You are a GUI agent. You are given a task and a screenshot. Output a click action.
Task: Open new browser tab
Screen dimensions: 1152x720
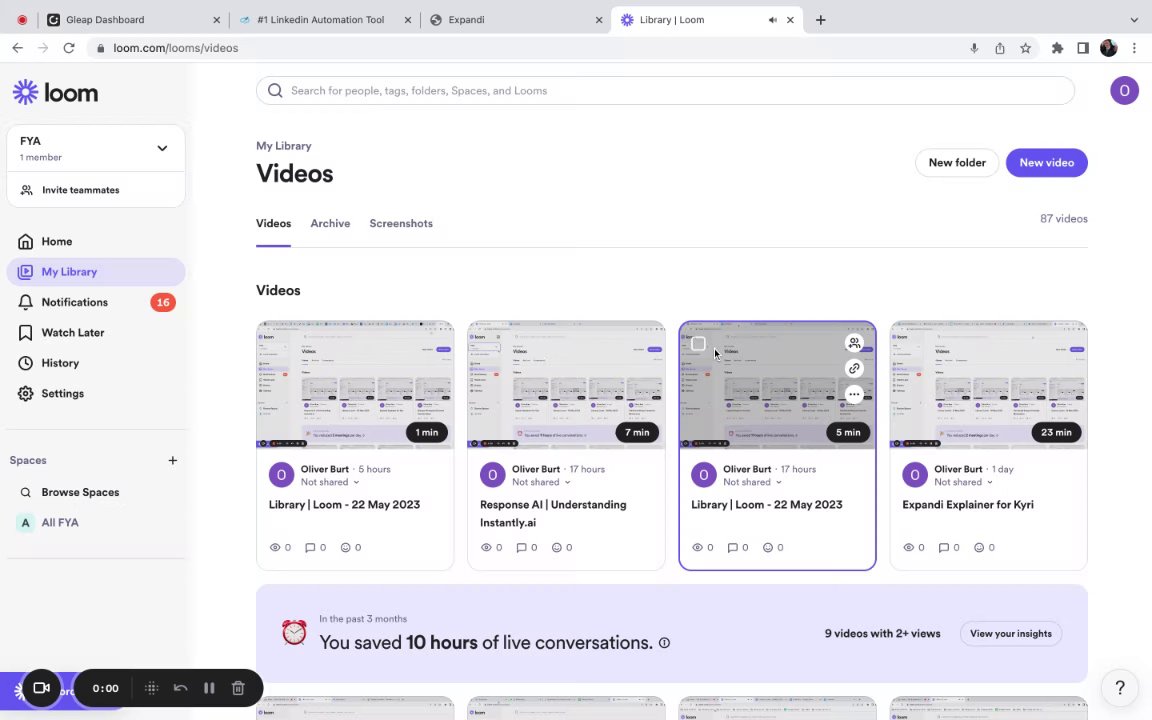[x=821, y=20]
